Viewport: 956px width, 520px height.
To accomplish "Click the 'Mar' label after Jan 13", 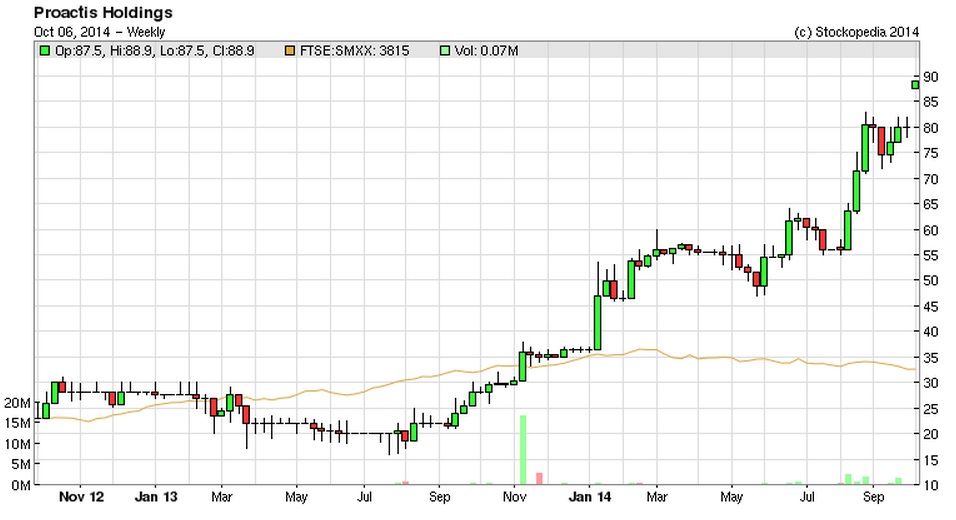I will [221, 497].
